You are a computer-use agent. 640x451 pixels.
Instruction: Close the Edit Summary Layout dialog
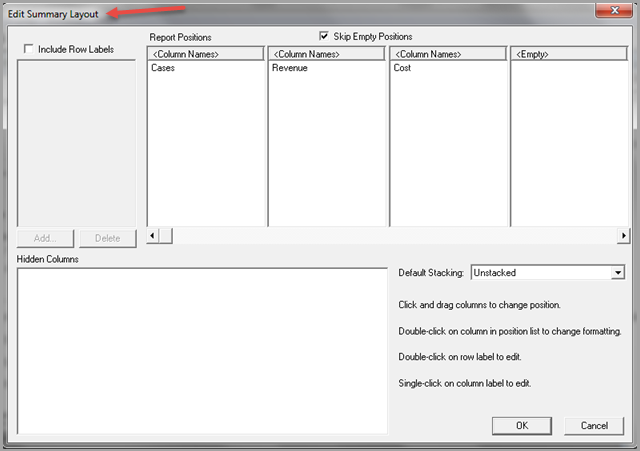608,12
